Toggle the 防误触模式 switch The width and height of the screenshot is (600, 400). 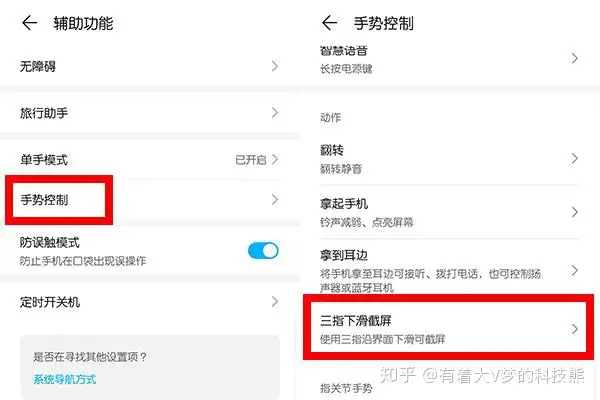click(x=263, y=251)
